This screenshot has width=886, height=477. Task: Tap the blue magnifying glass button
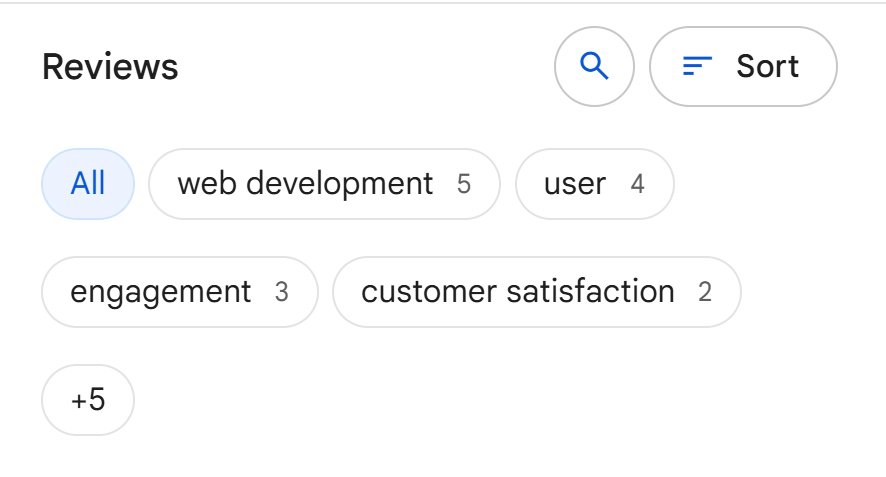pyautogui.click(x=594, y=66)
